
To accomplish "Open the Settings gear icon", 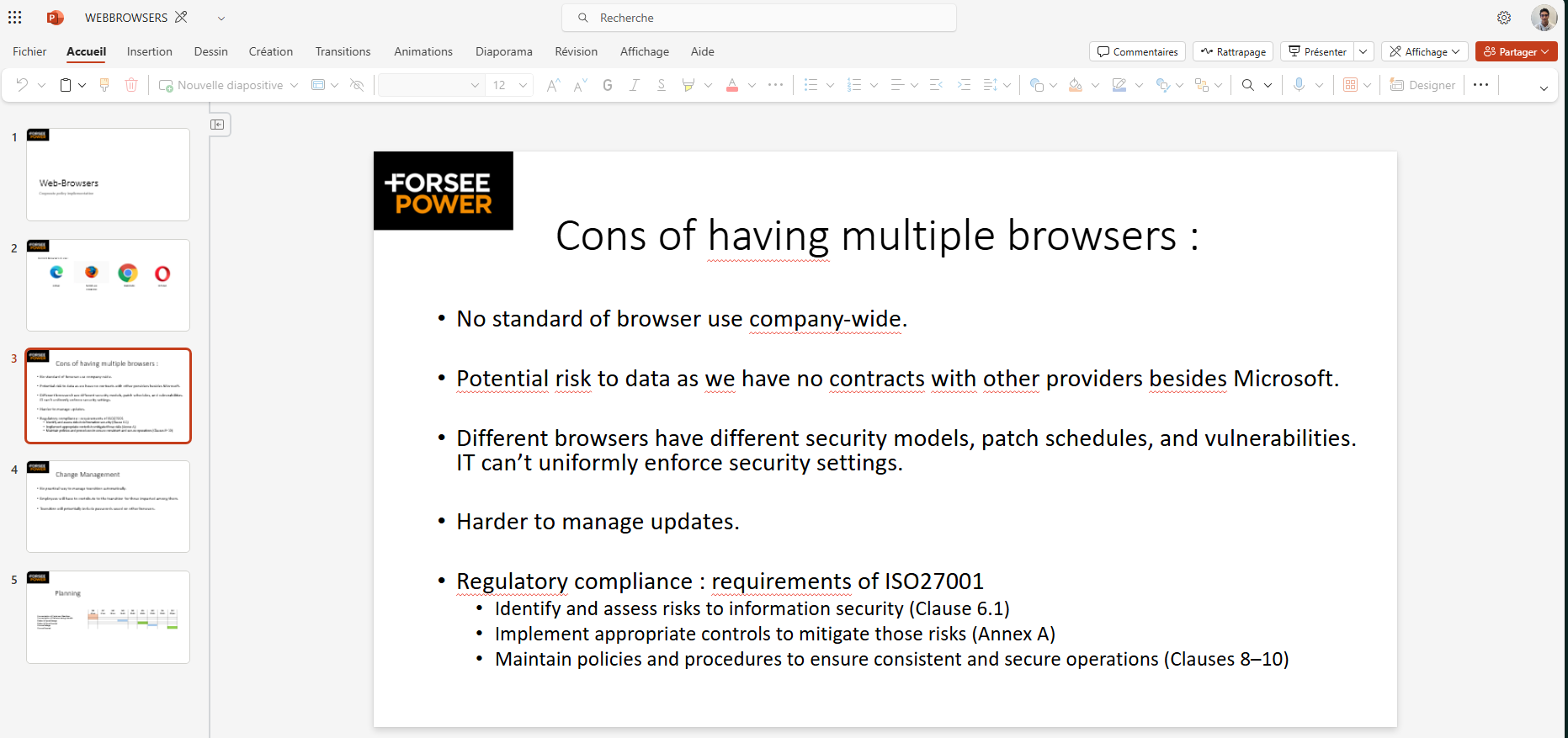I will point(1503,18).
